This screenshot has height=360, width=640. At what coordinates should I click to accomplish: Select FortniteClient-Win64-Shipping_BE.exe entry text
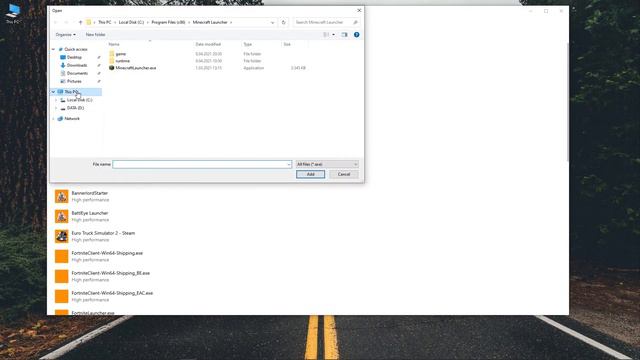coord(111,273)
